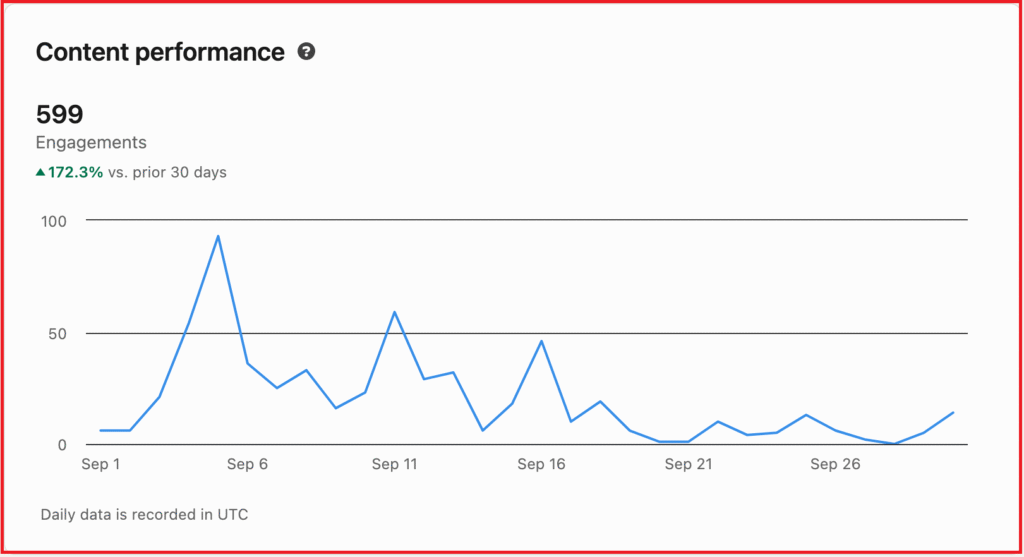Click the chart peak at Sep 11
The width and height of the screenshot is (1024, 557).
pos(395,312)
